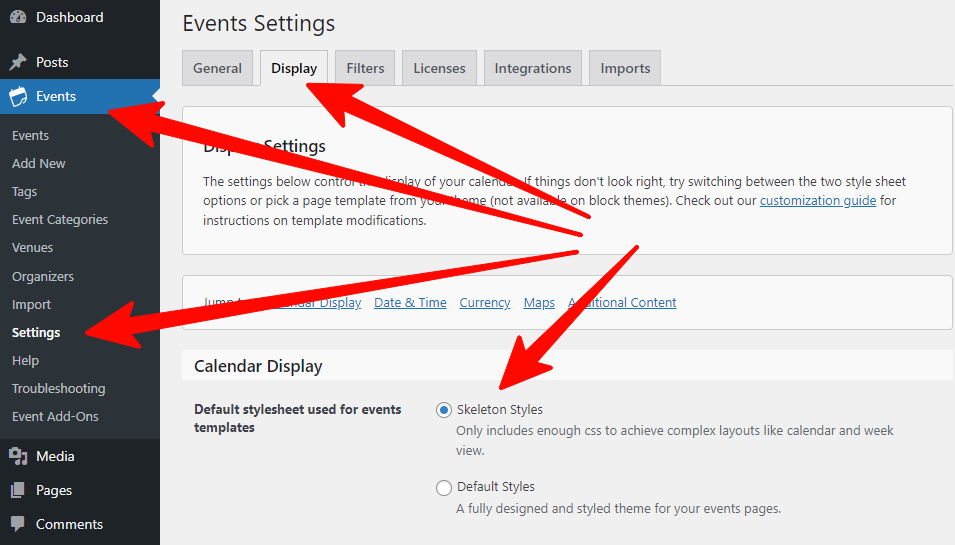
Task: Switch to the Display tab
Action: [x=294, y=68]
